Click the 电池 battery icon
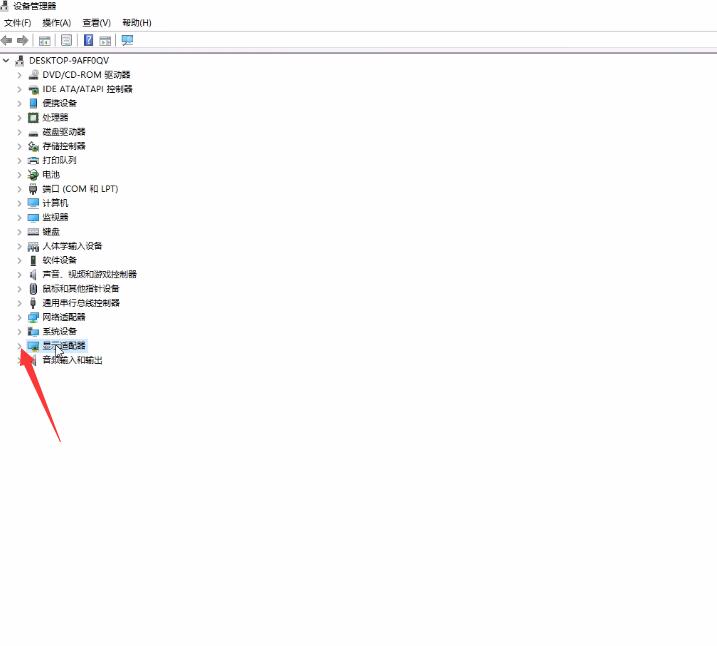Screen dimensions: 717x646 point(33,175)
